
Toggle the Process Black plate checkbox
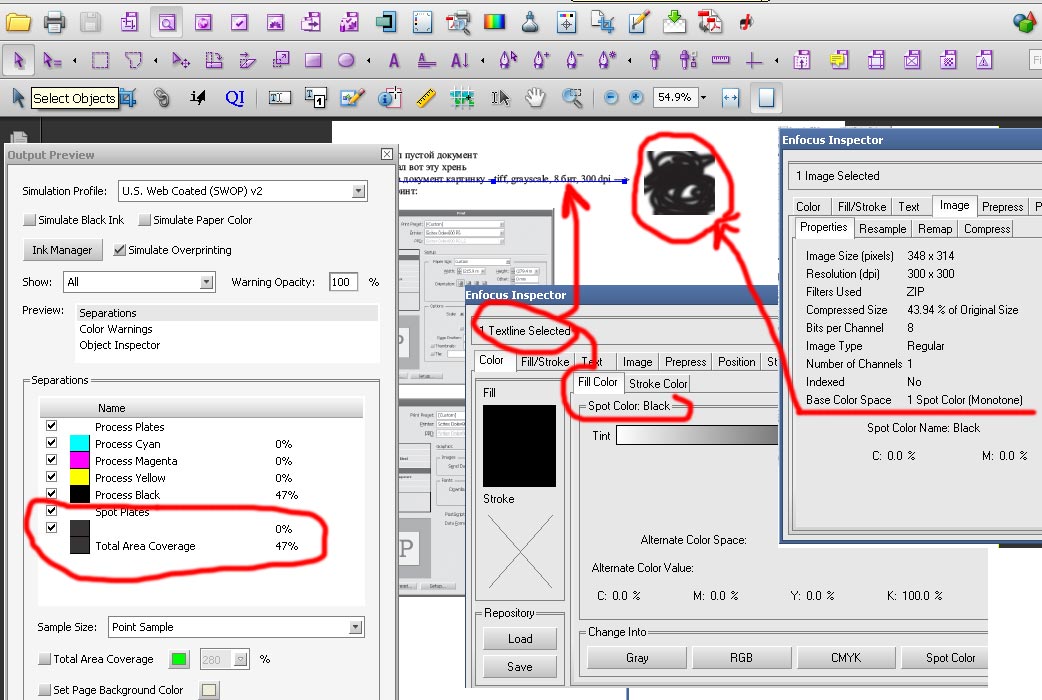point(52,493)
